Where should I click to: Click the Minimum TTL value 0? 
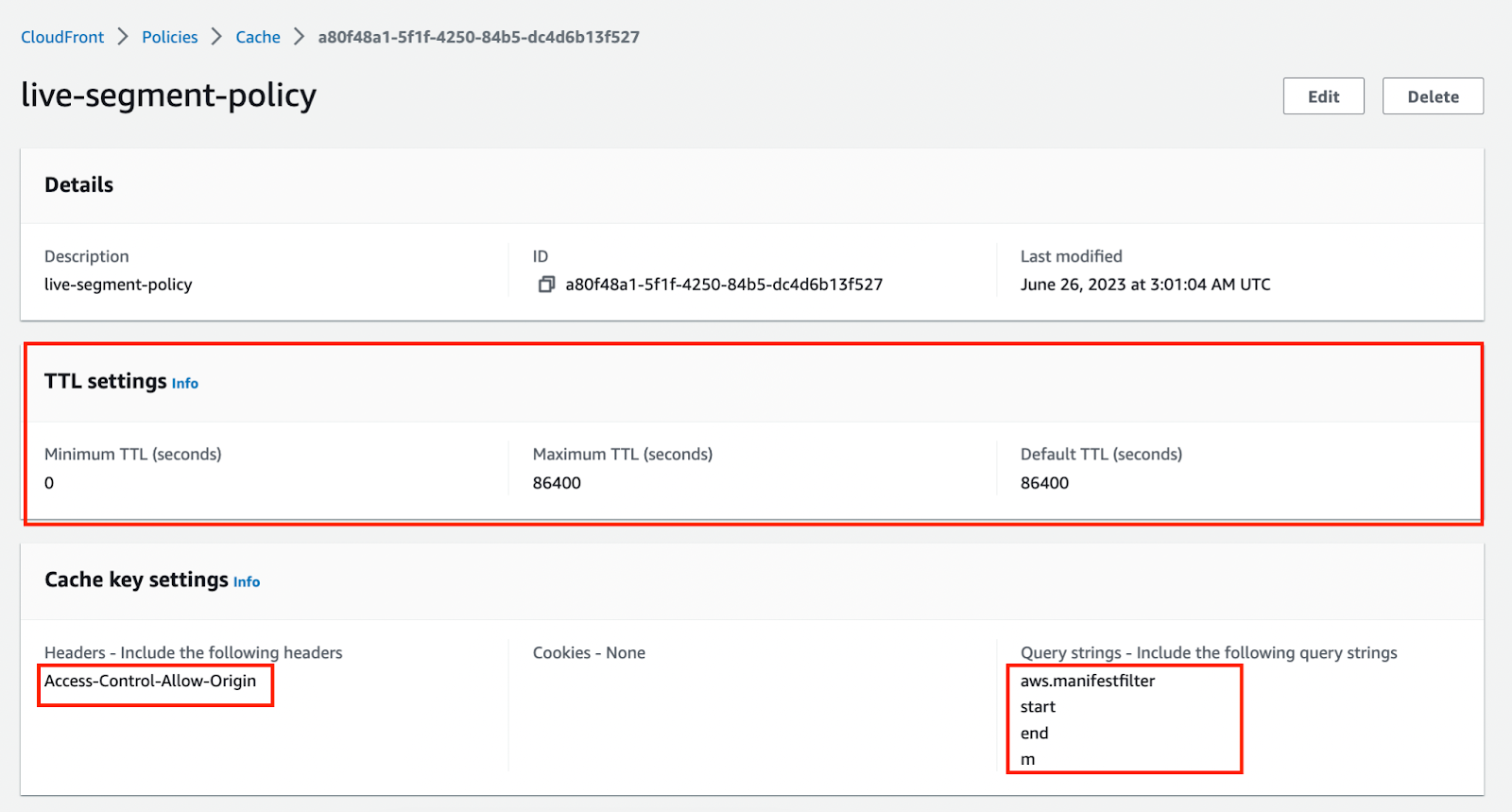(49, 483)
